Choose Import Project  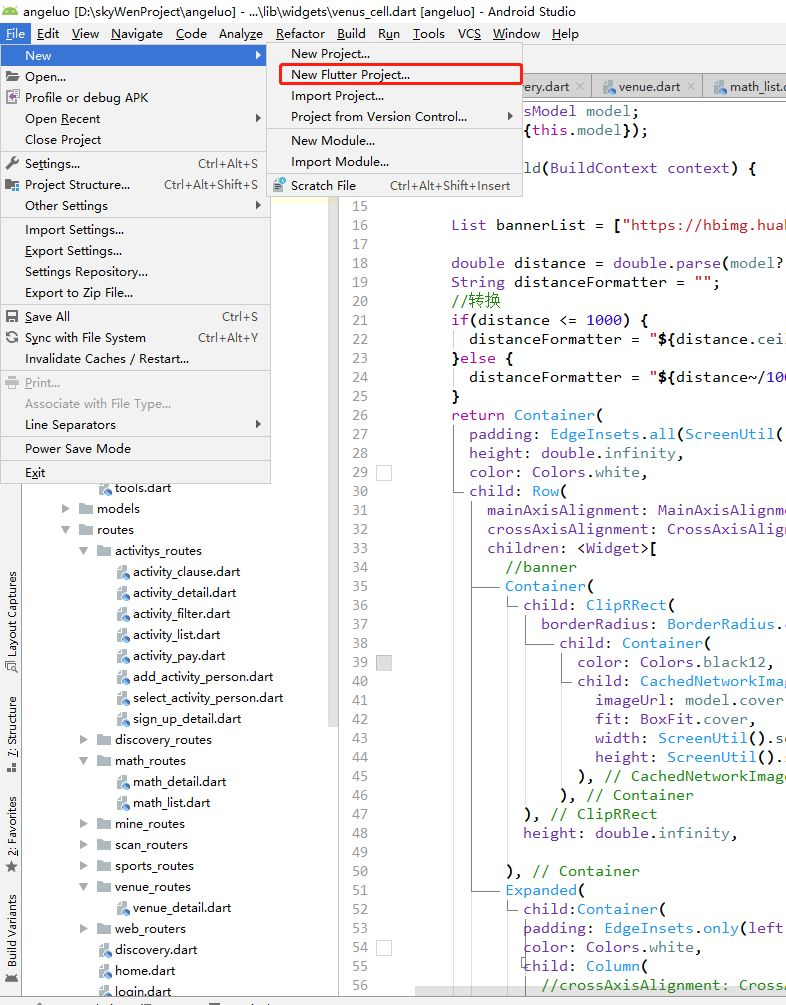tap(395, 96)
